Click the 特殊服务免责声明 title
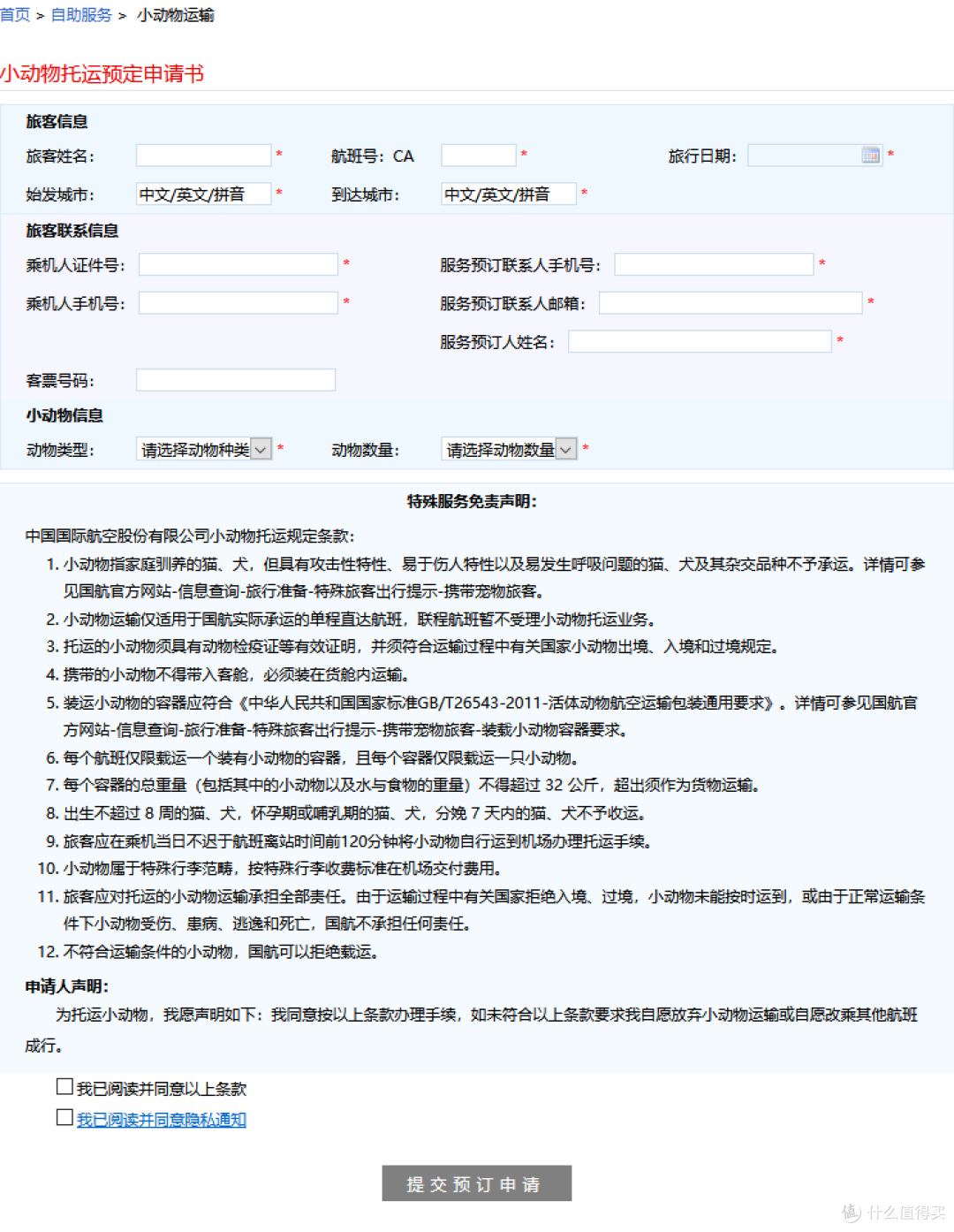Screen dimensions: 954x1232 [472, 501]
